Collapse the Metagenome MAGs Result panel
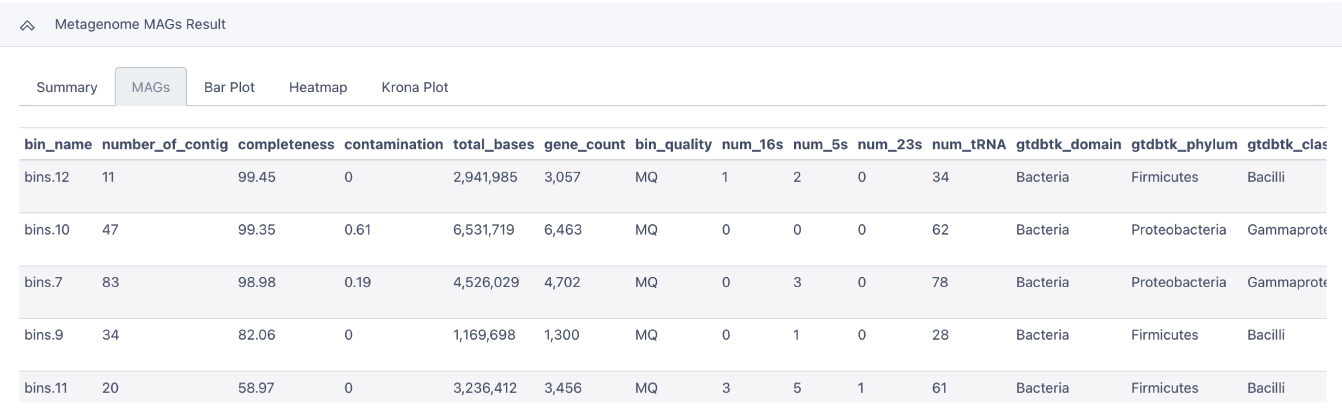The image size is (1342, 418). [x=27, y=25]
